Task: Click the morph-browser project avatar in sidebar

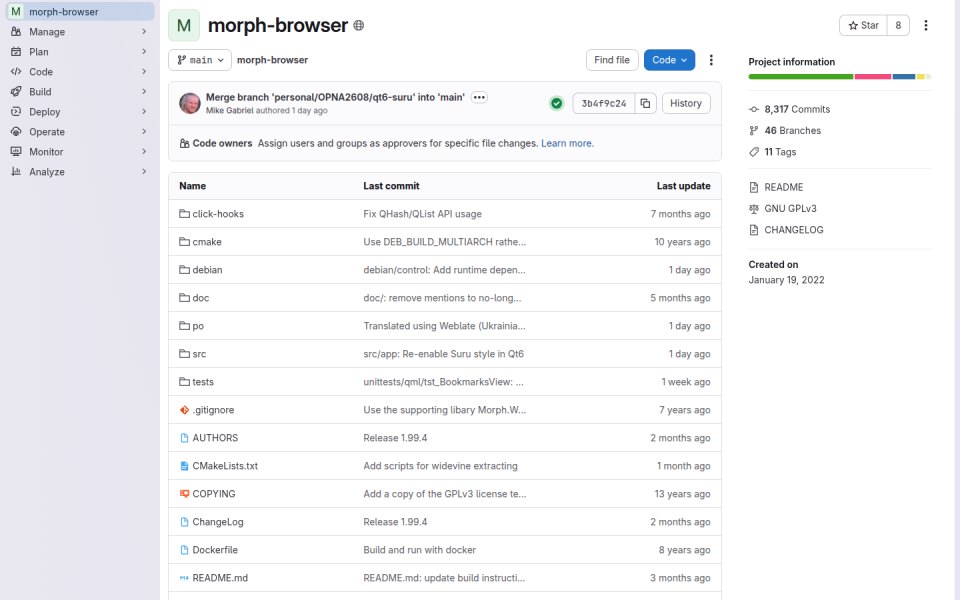Action: tap(16, 12)
